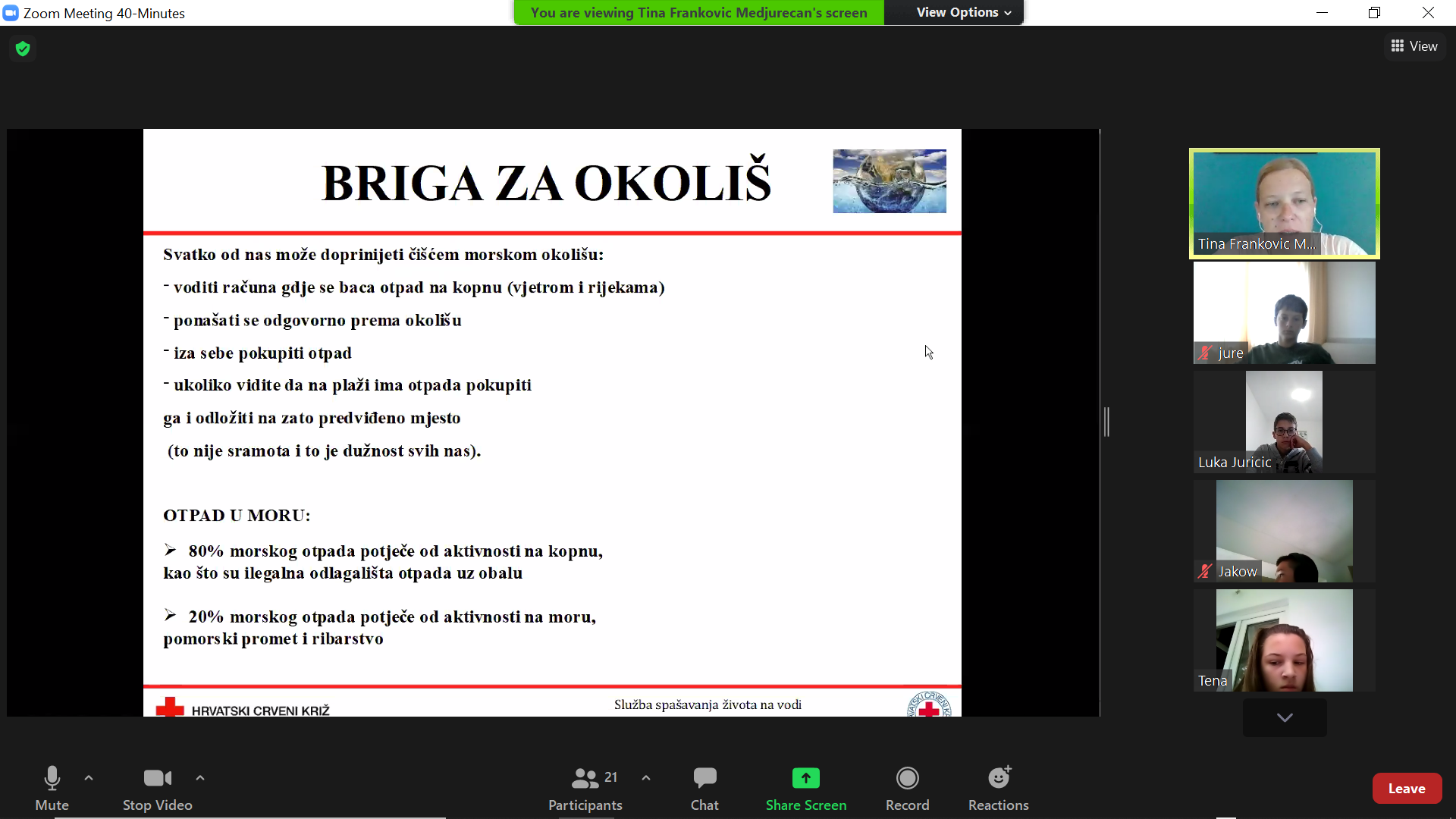Image resolution: width=1456 pixels, height=819 pixels.
Task: Click the '21' participant count
Action: coord(610,777)
